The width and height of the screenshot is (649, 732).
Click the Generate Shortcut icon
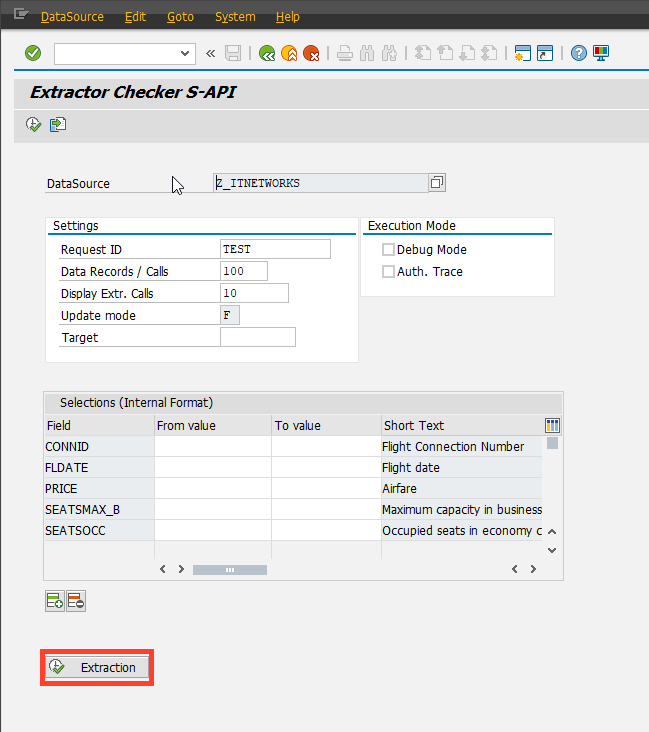(545, 53)
